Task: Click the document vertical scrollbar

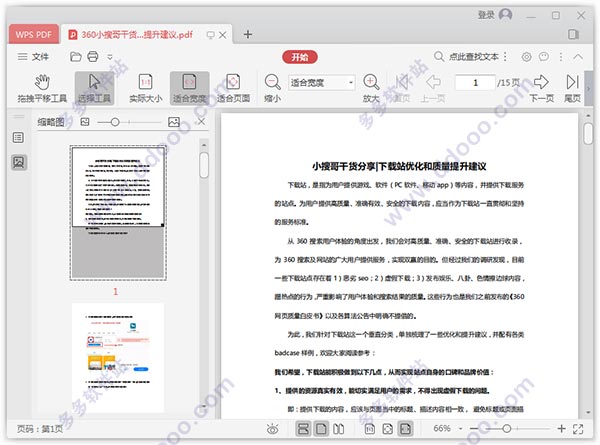Action: pyautogui.click(x=588, y=133)
